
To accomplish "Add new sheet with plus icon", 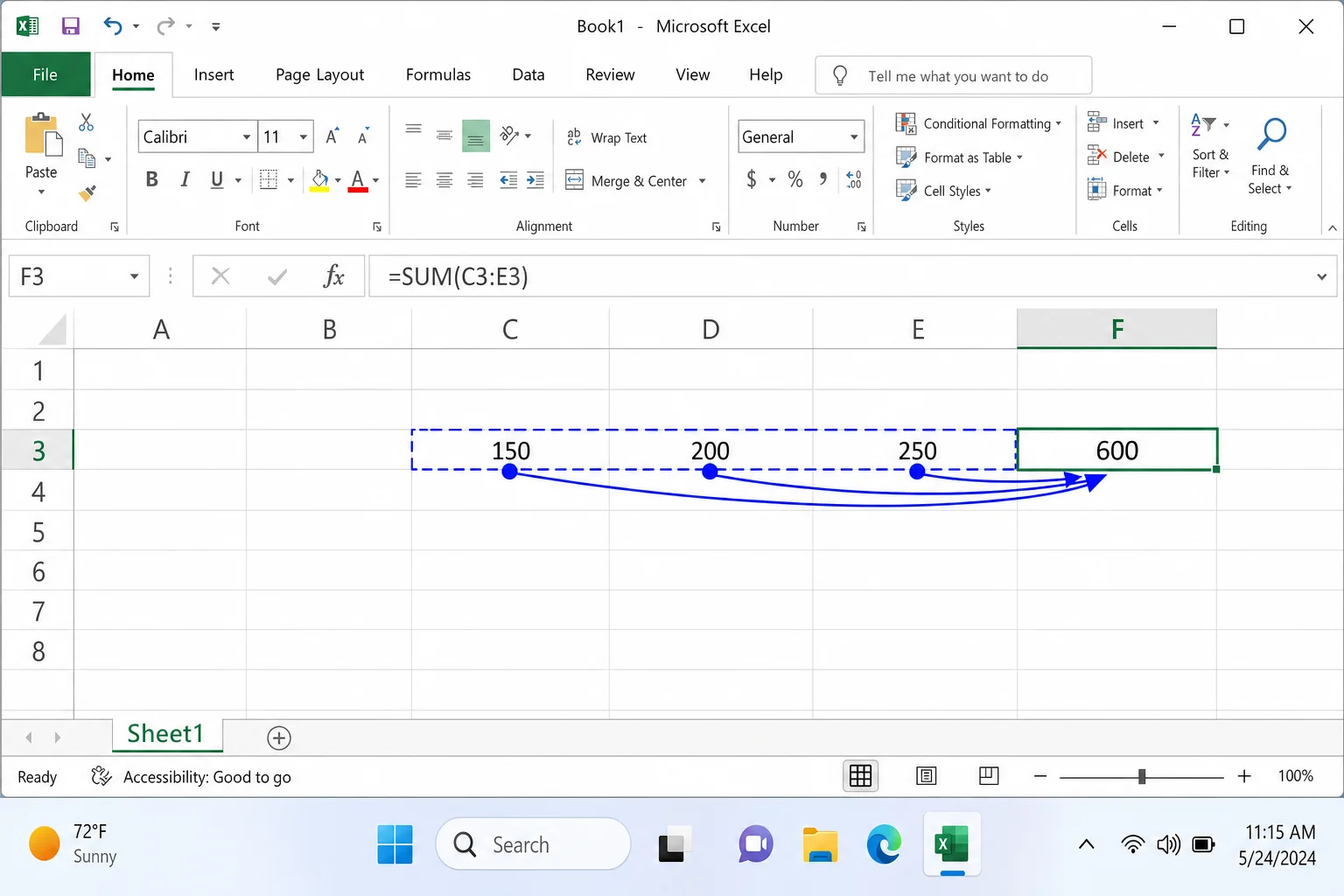I will click(279, 738).
